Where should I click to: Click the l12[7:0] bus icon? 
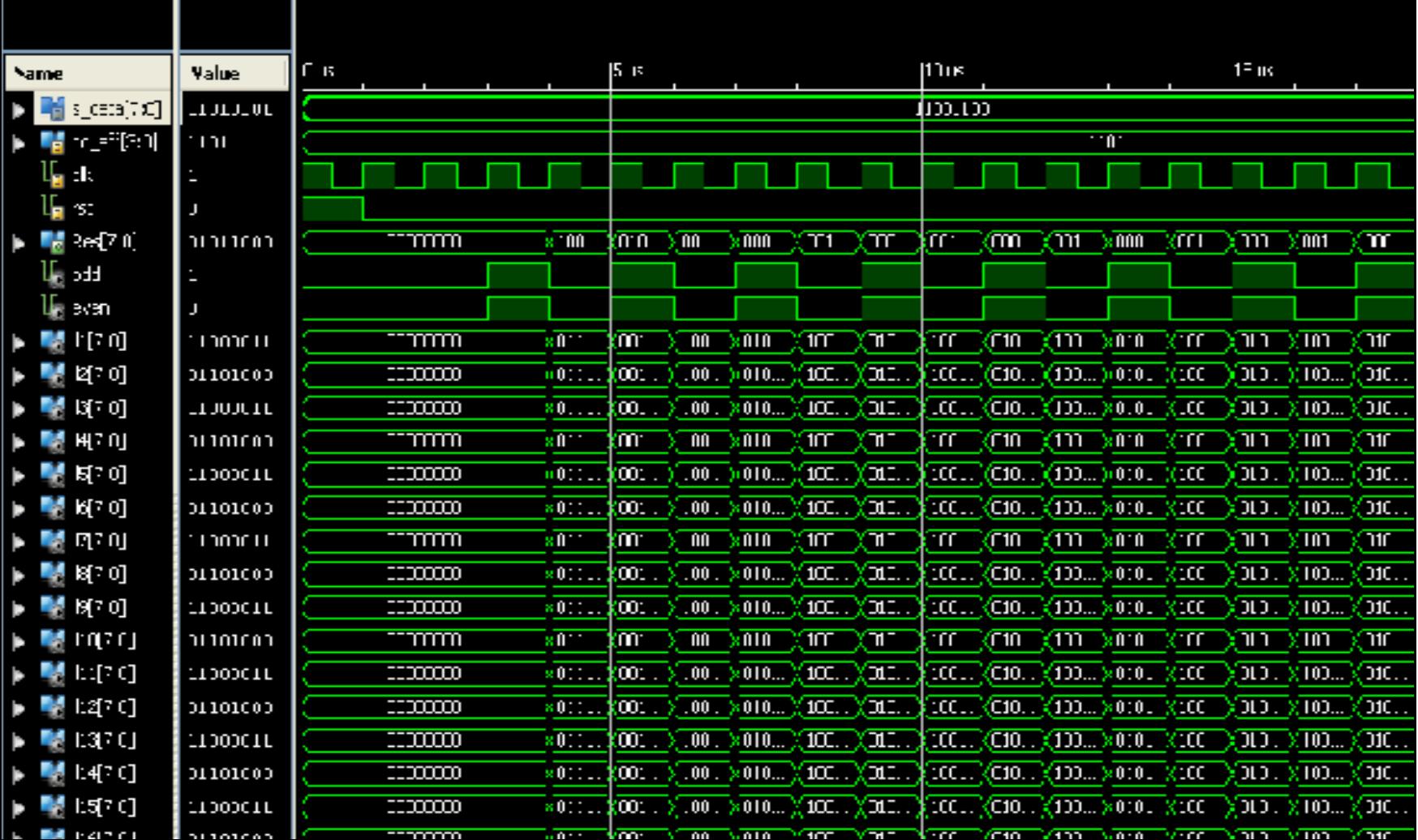tap(53, 707)
